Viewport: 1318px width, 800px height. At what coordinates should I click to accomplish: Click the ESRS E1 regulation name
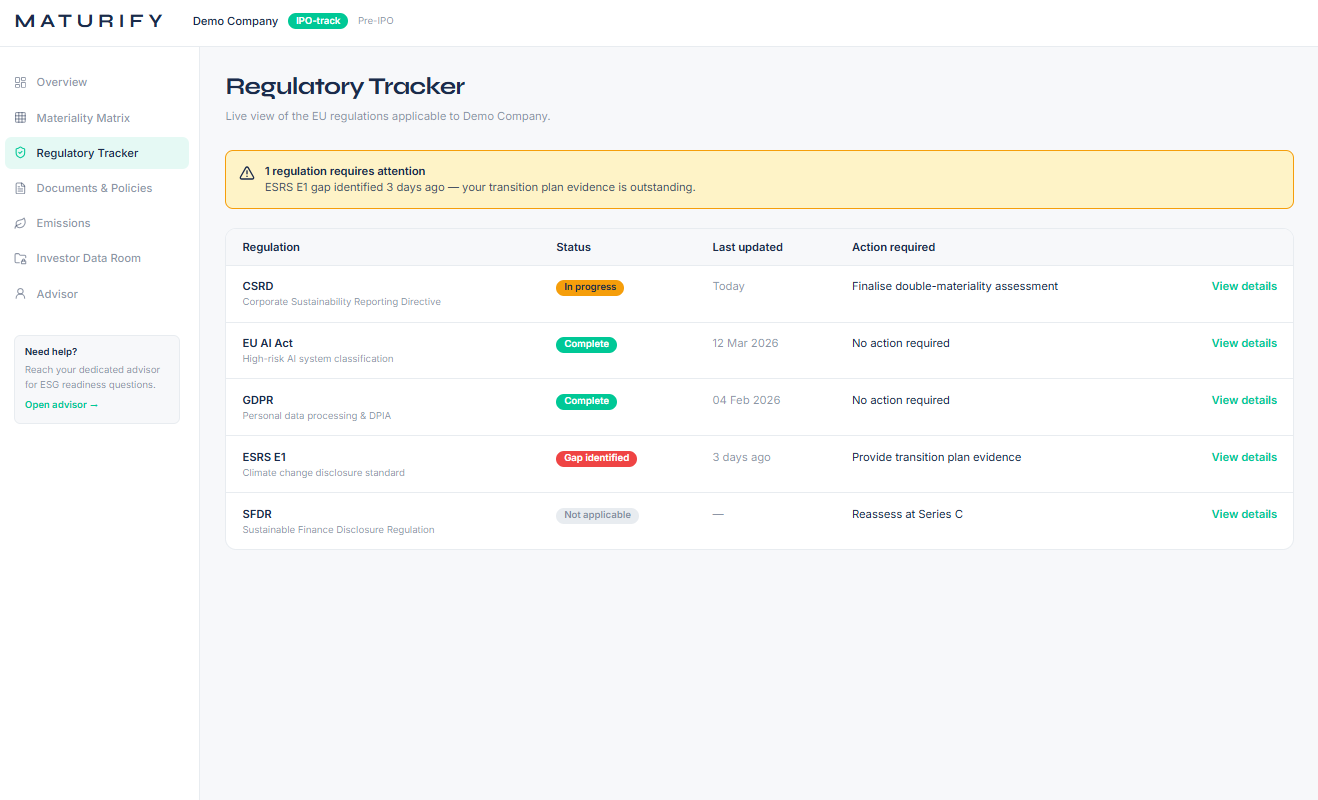(x=265, y=457)
